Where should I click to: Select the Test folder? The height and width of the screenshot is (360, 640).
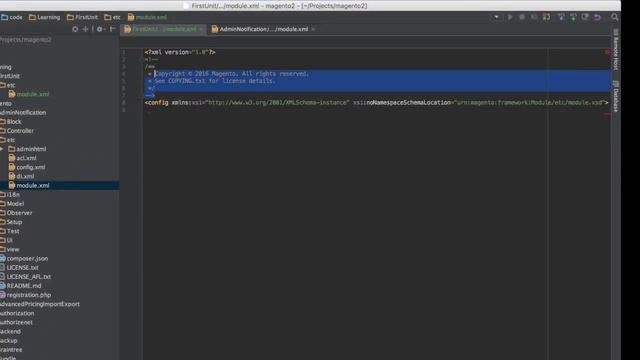coord(10,231)
